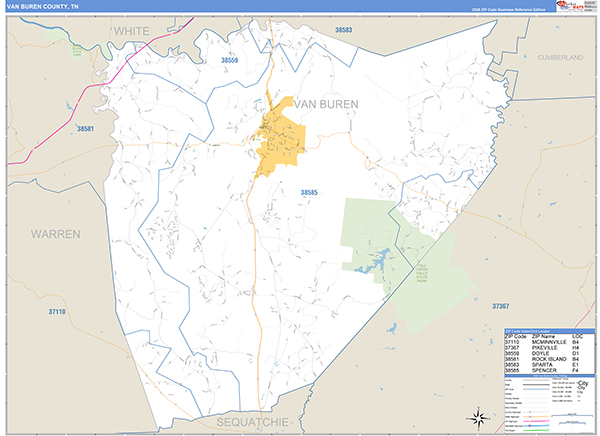This screenshot has width=600, height=436.
Task: Click the pink US highway line in legend
Action: click(536, 421)
